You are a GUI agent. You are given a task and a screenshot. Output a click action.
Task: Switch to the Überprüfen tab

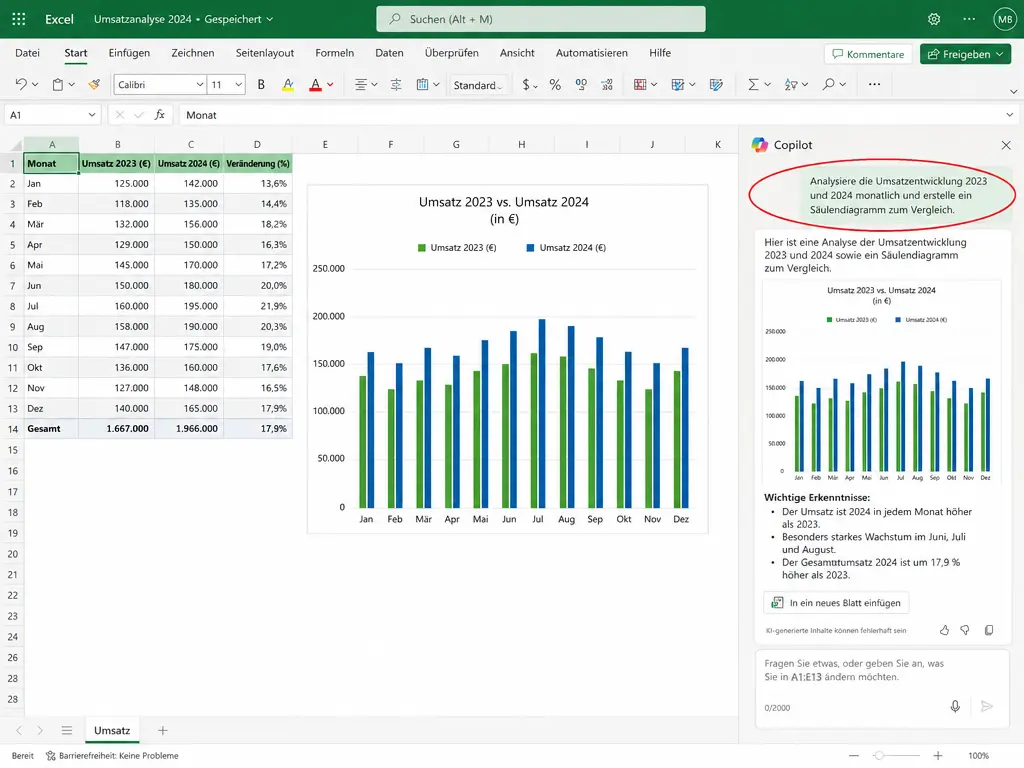pos(451,53)
